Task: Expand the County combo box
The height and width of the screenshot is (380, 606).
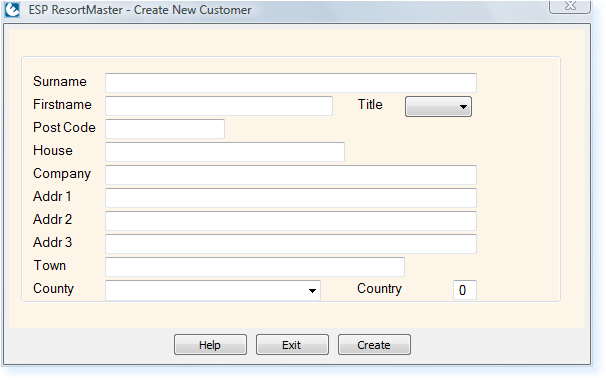Action: [213, 290]
